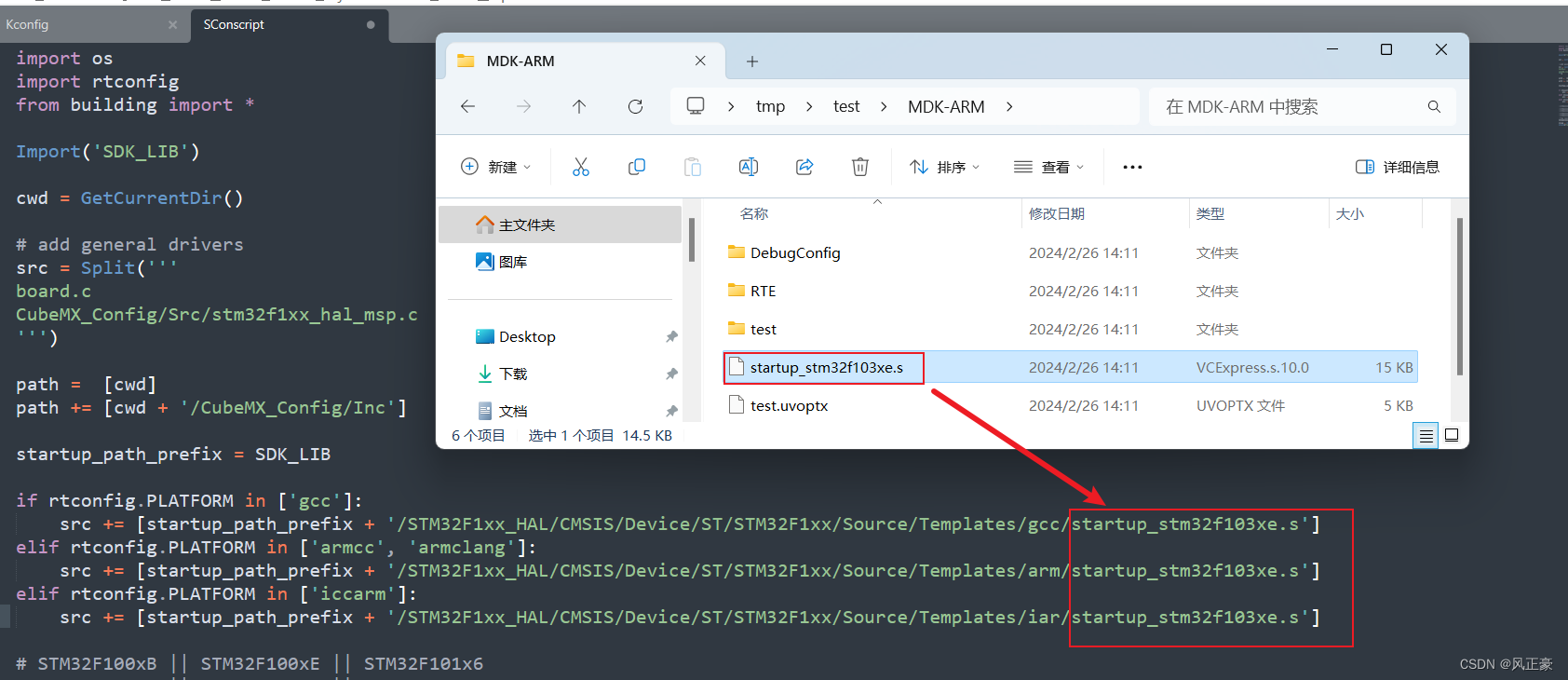Expand the chevron after test breadcrumb
1568x680 pixels.
pyautogui.click(x=883, y=107)
